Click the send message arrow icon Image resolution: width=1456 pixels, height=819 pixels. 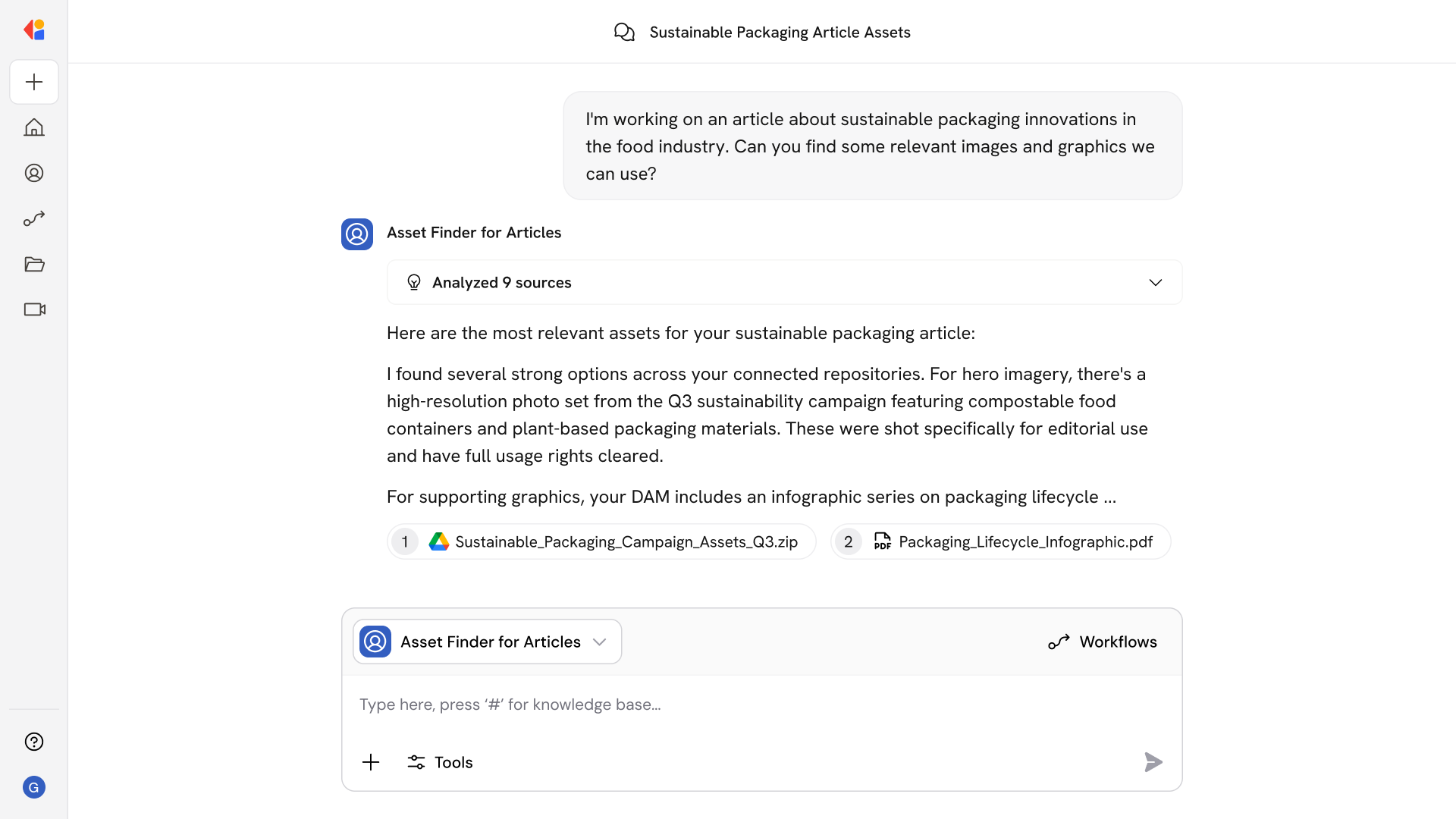(x=1153, y=762)
